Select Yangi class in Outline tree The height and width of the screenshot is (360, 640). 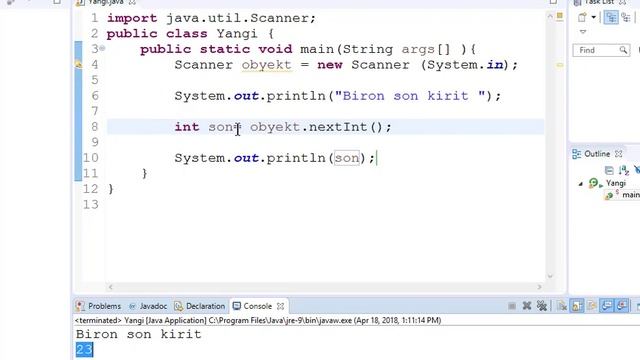pos(616,183)
